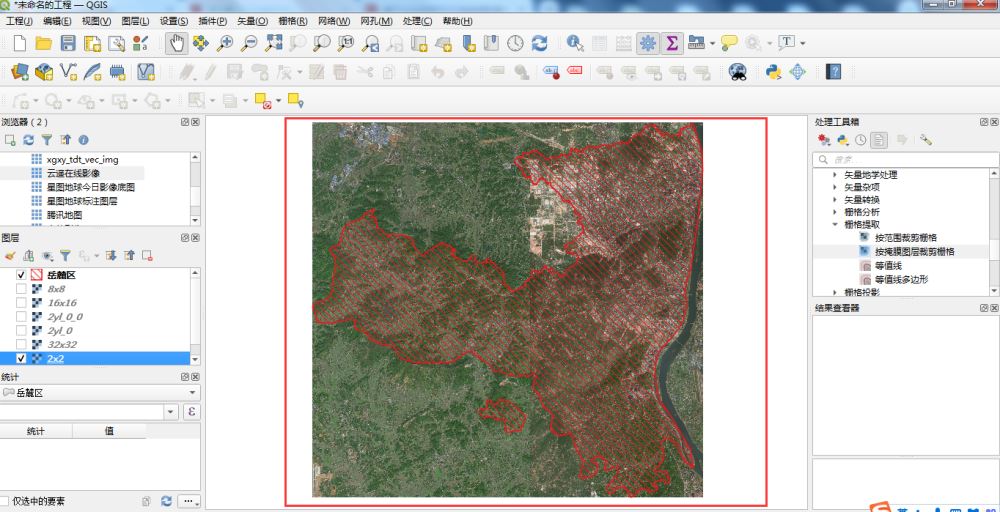Collapse the 栅格提取 toolbox group
The height and width of the screenshot is (512, 1000).
coord(836,225)
